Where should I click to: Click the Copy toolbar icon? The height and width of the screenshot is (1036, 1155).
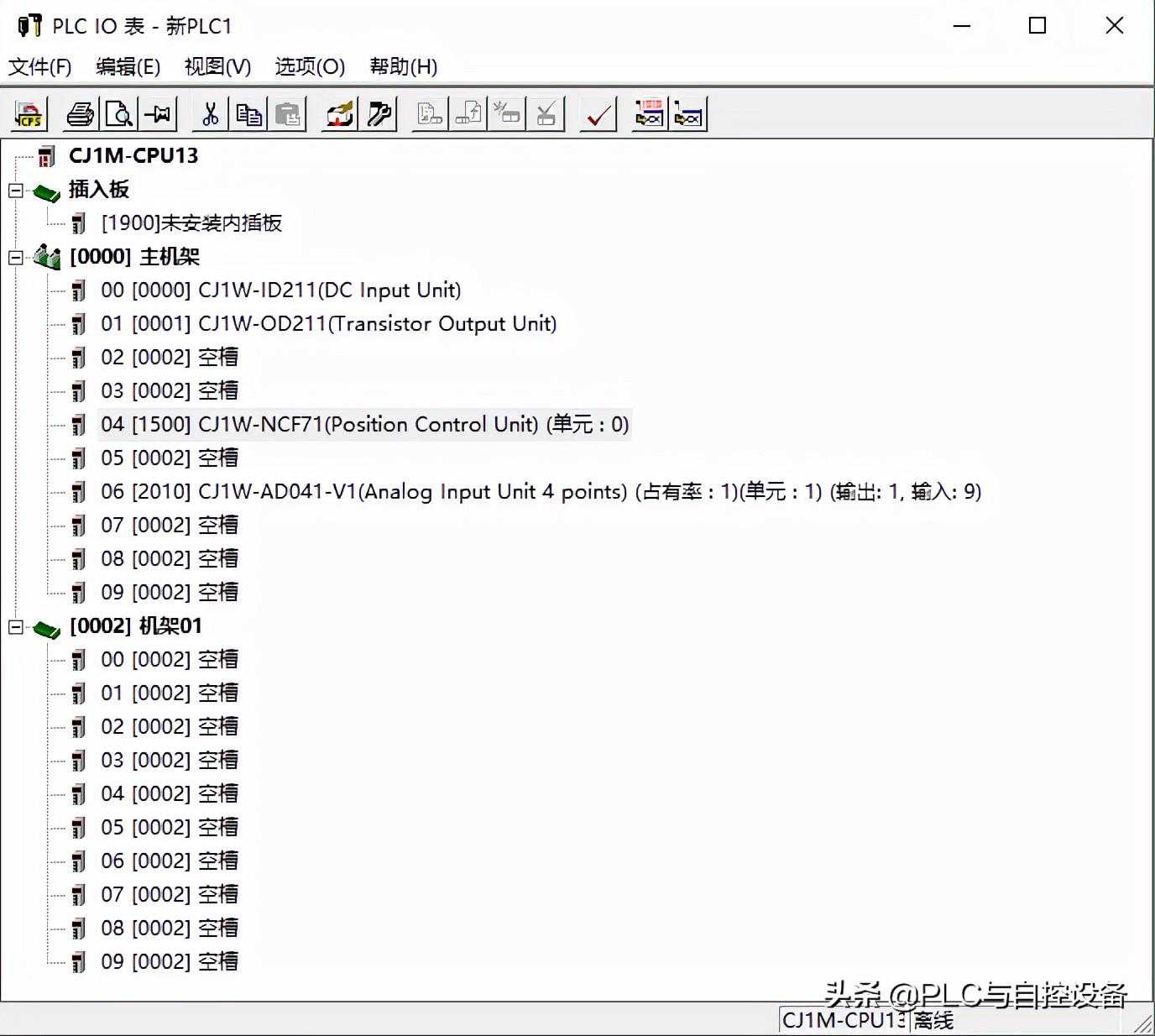coord(248,114)
